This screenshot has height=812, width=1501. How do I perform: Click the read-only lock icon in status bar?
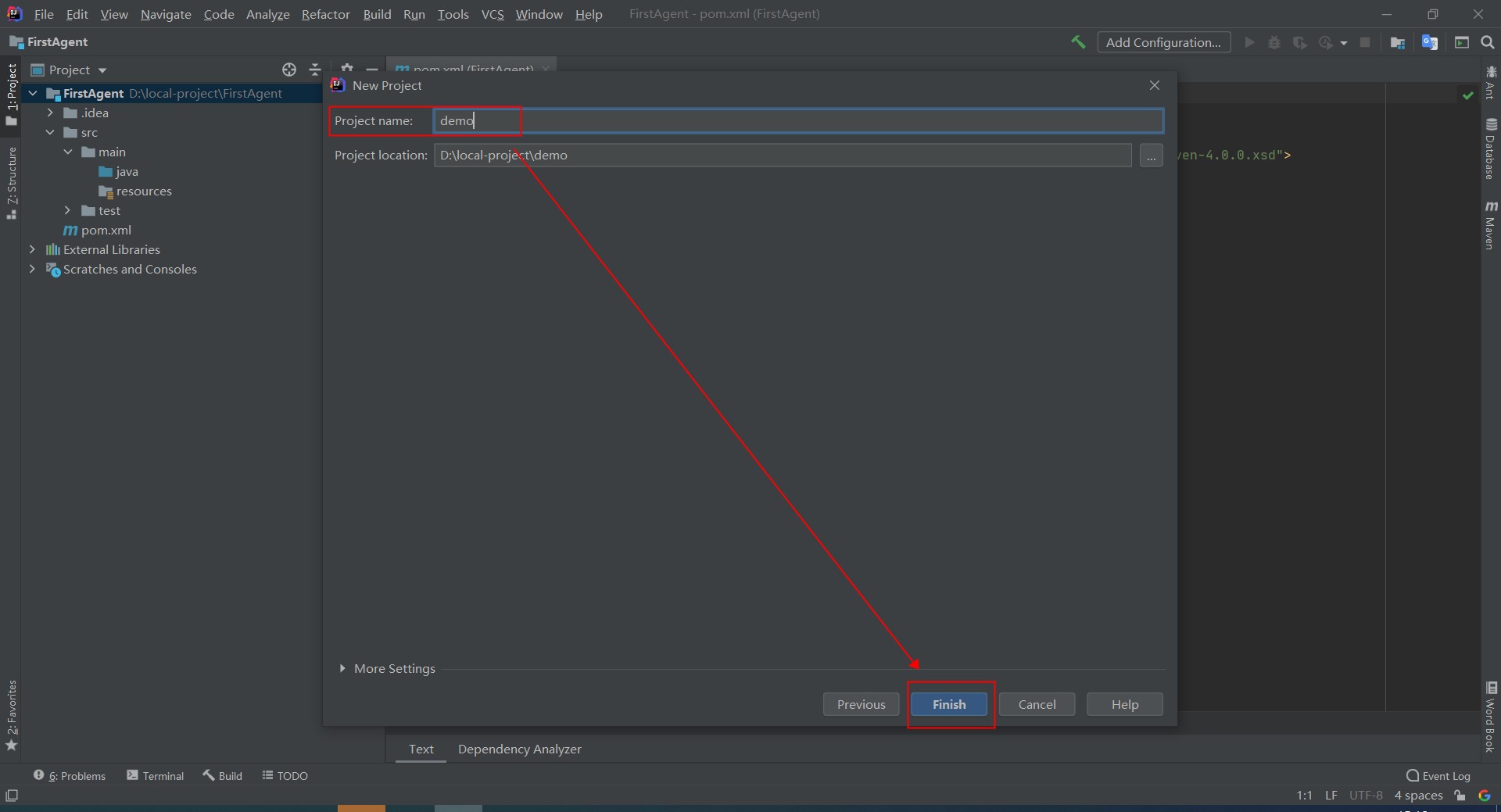point(1460,796)
